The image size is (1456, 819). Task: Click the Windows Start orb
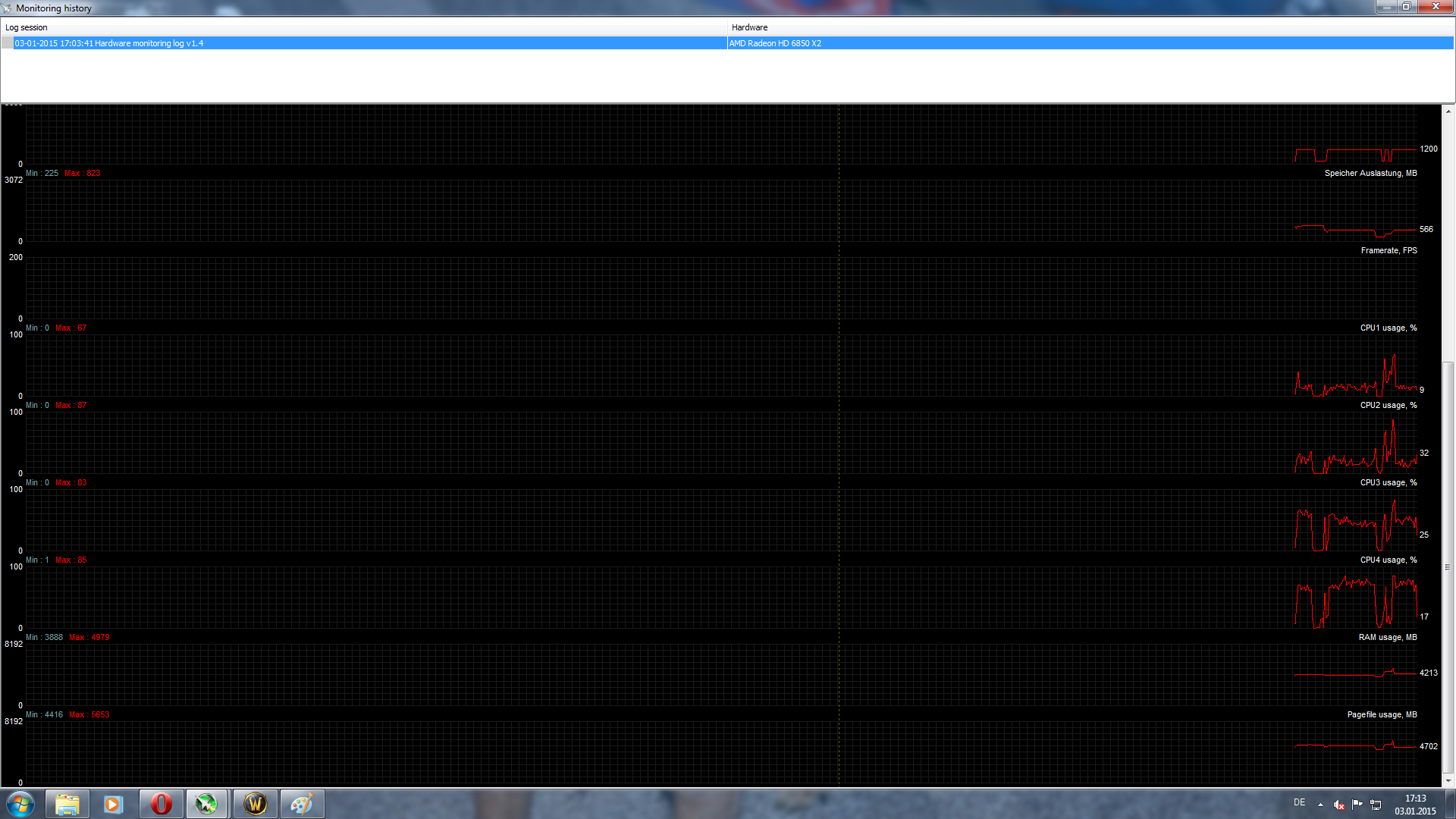tap(20, 804)
